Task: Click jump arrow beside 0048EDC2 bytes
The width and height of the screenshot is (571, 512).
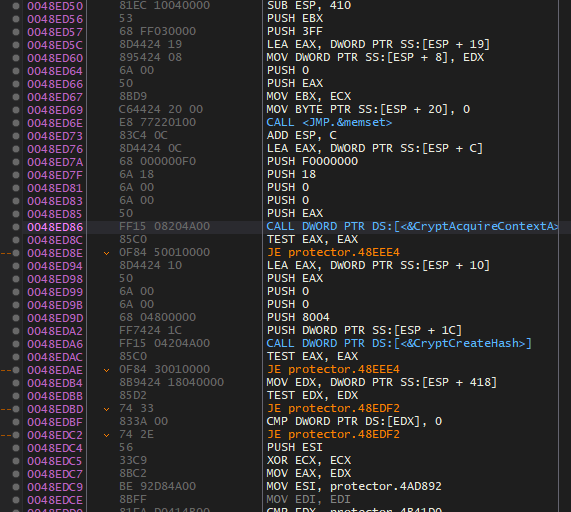Action: click(106, 435)
